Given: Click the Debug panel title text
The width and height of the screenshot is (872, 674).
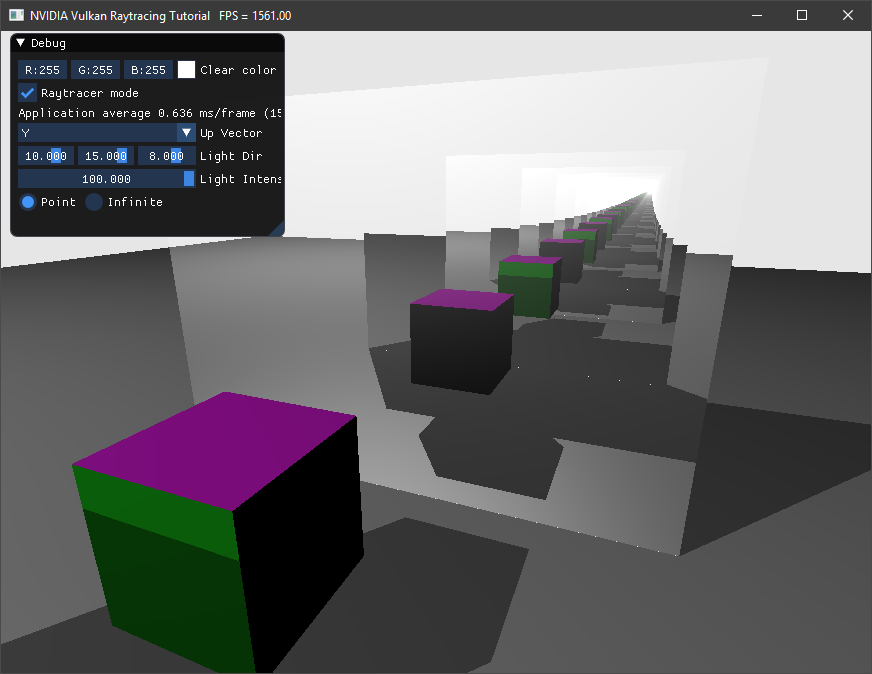Looking at the screenshot, I should pyautogui.click(x=48, y=43).
